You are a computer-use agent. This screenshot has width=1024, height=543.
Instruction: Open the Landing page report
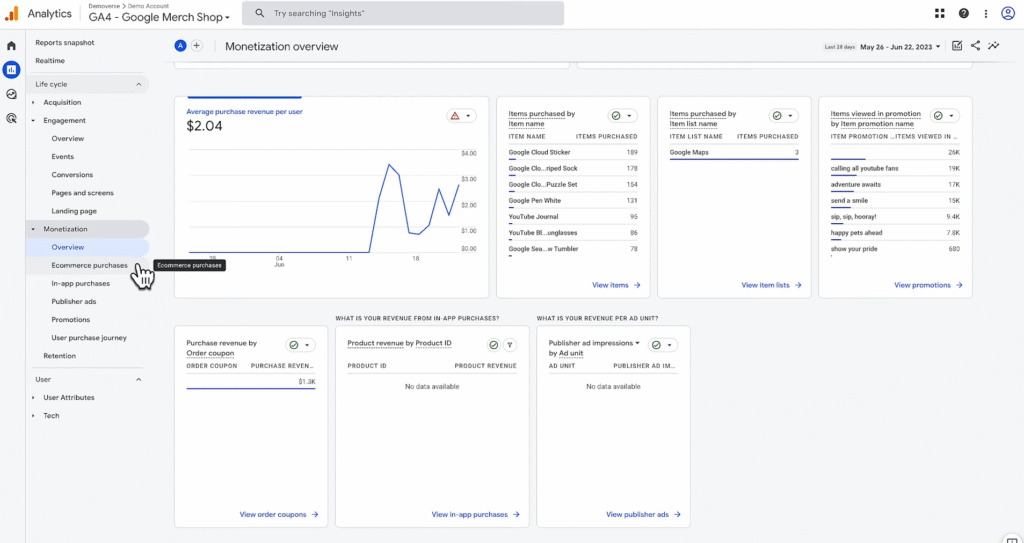pos(74,211)
